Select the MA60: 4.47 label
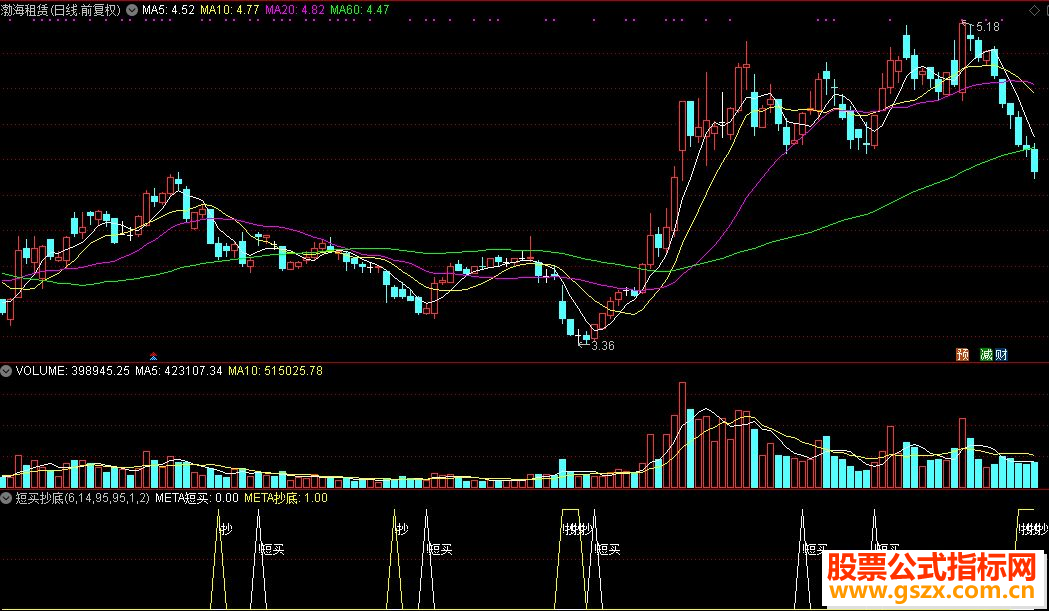This screenshot has width=1049, height=611. tap(359, 10)
